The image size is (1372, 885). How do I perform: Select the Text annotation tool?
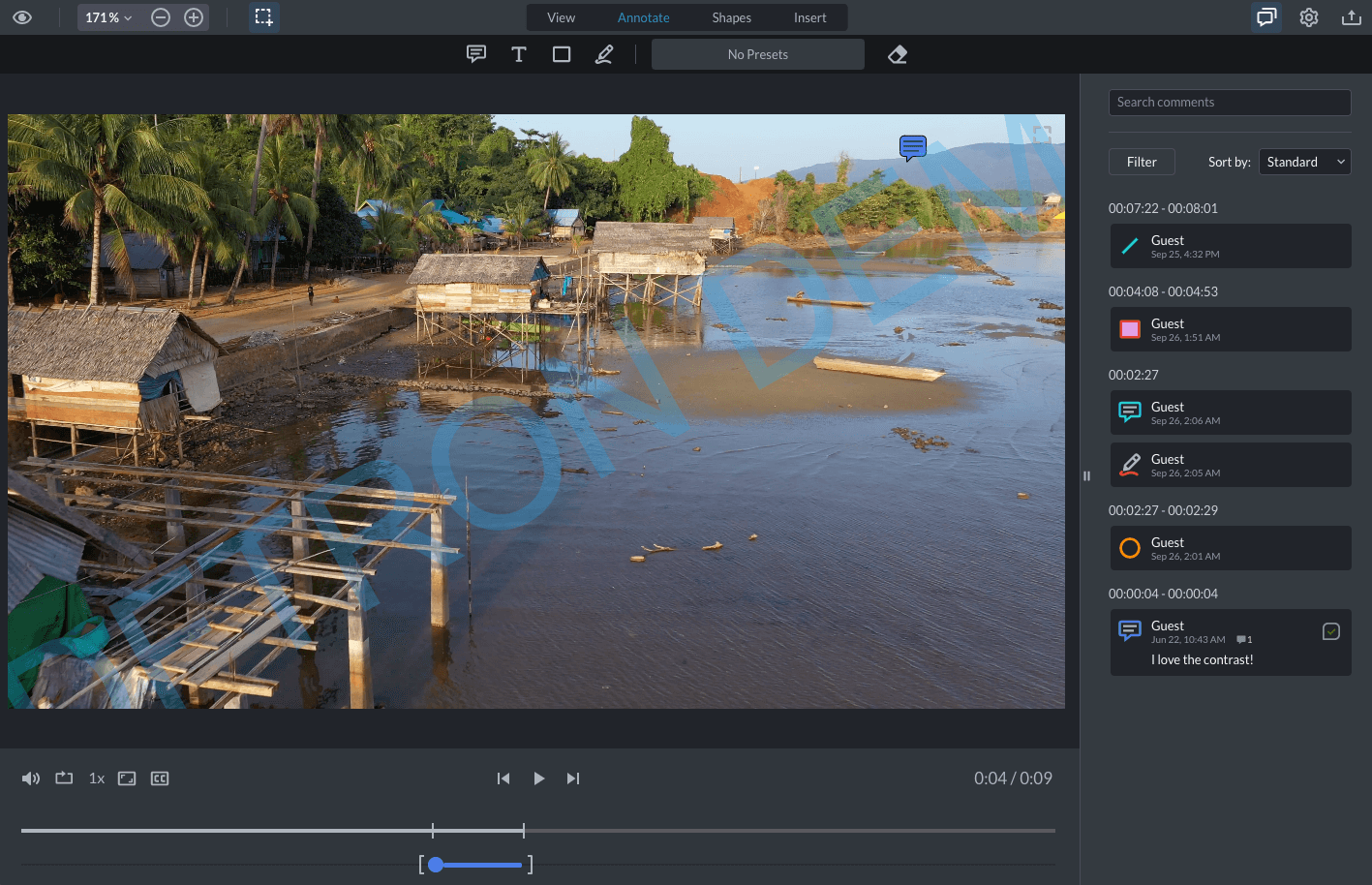pos(518,53)
